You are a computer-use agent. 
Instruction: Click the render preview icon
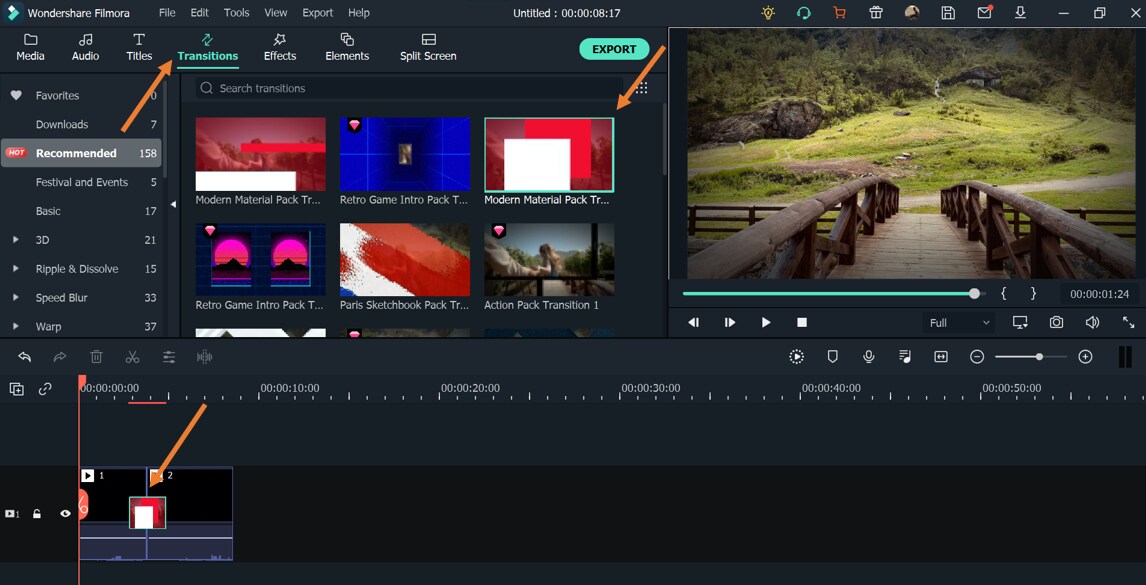click(797, 357)
